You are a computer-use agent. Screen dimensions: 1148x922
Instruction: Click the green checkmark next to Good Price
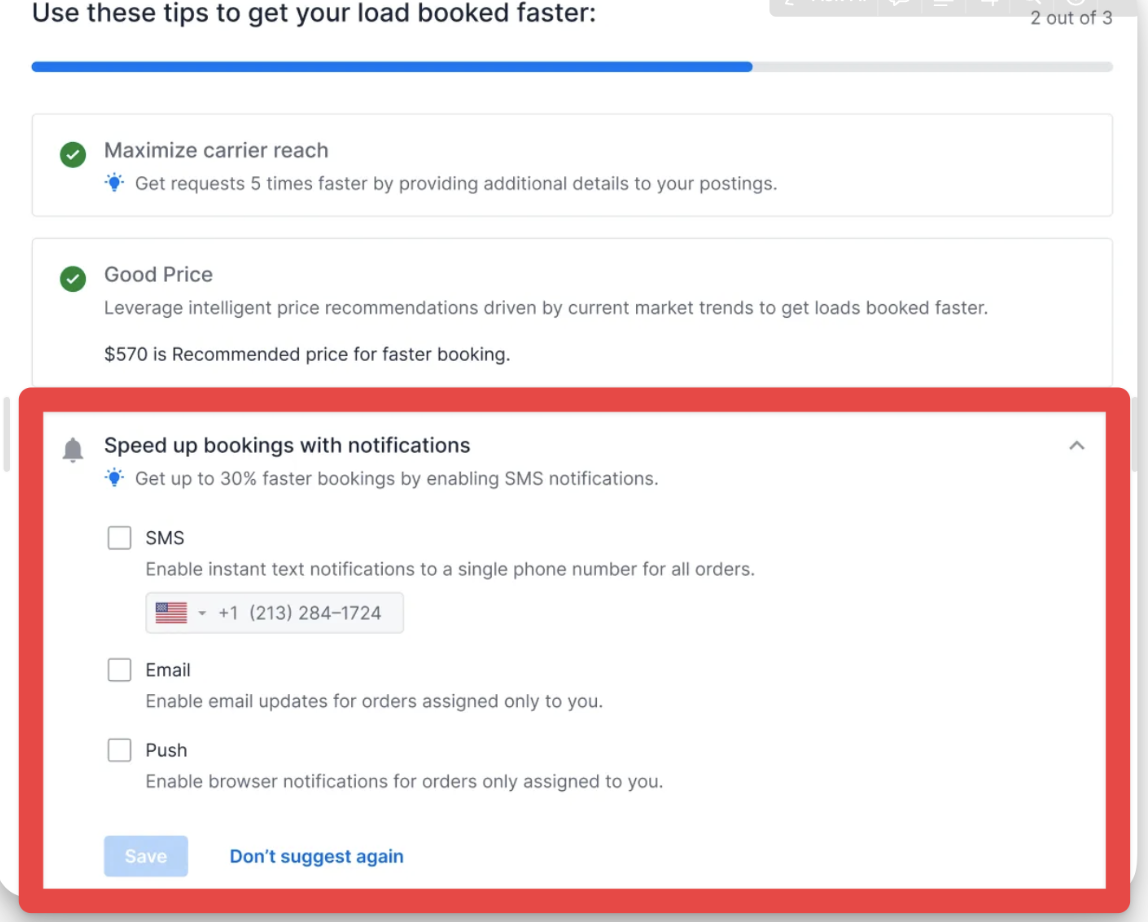(x=72, y=278)
